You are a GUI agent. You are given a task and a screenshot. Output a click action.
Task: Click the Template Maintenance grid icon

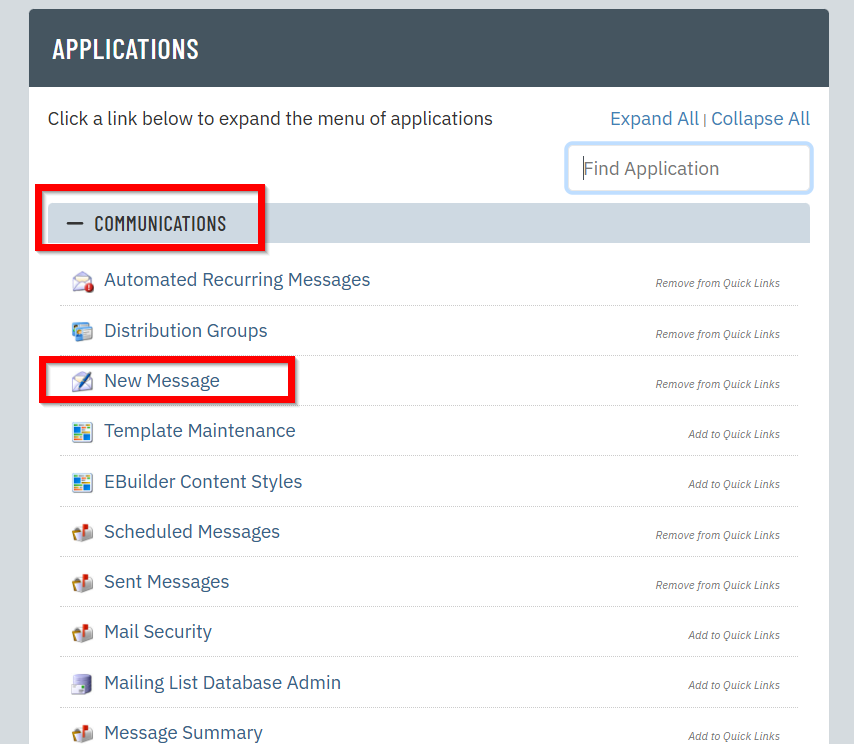(x=82, y=432)
